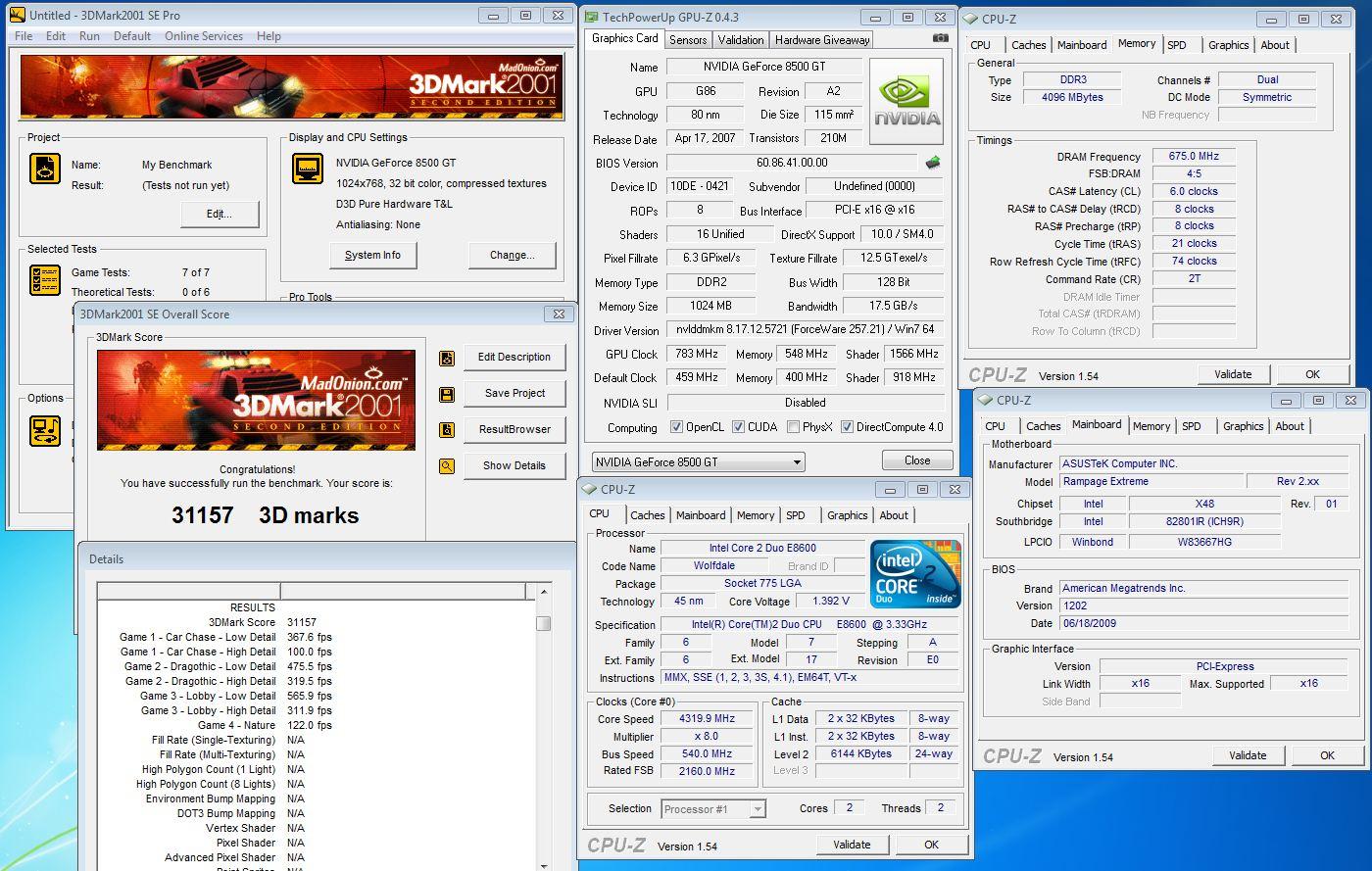This screenshot has height=871, width=1372.
Task: Enable the PhysX checkbox in GPU-Z
Action: (x=792, y=427)
